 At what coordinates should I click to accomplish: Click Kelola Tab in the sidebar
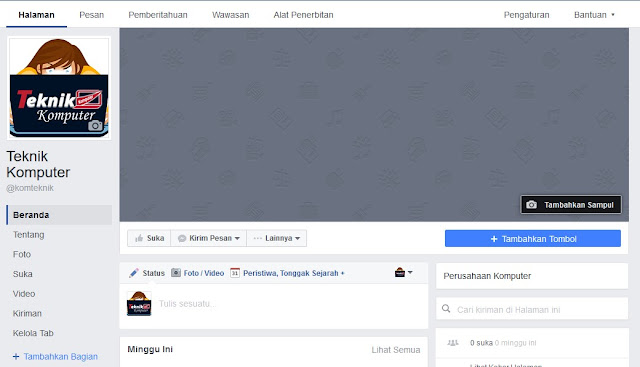pyautogui.click(x=33, y=333)
